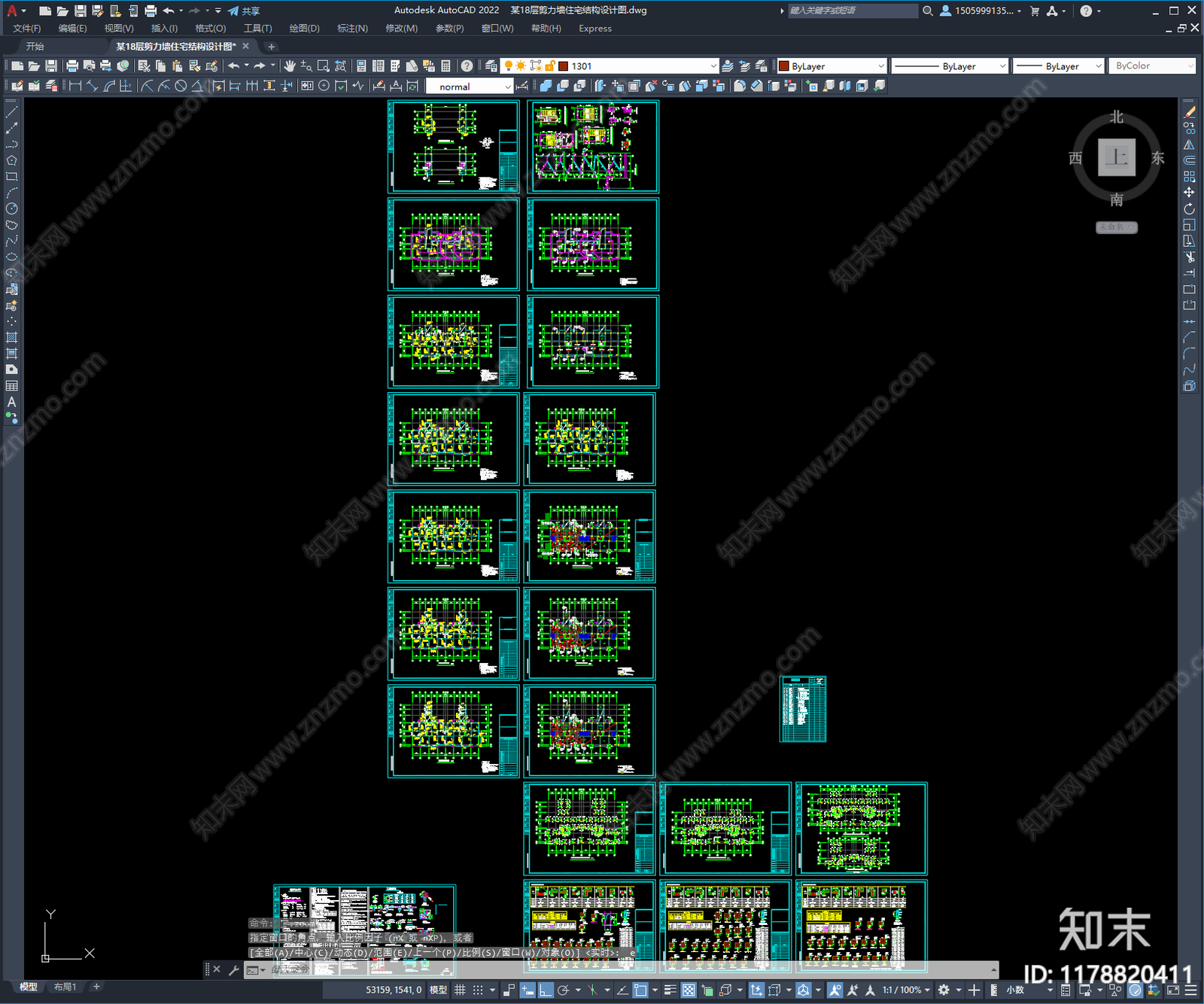Click the Linear dimension tool icon
The height and width of the screenshot is (1004, 1204).
(75, 86)
